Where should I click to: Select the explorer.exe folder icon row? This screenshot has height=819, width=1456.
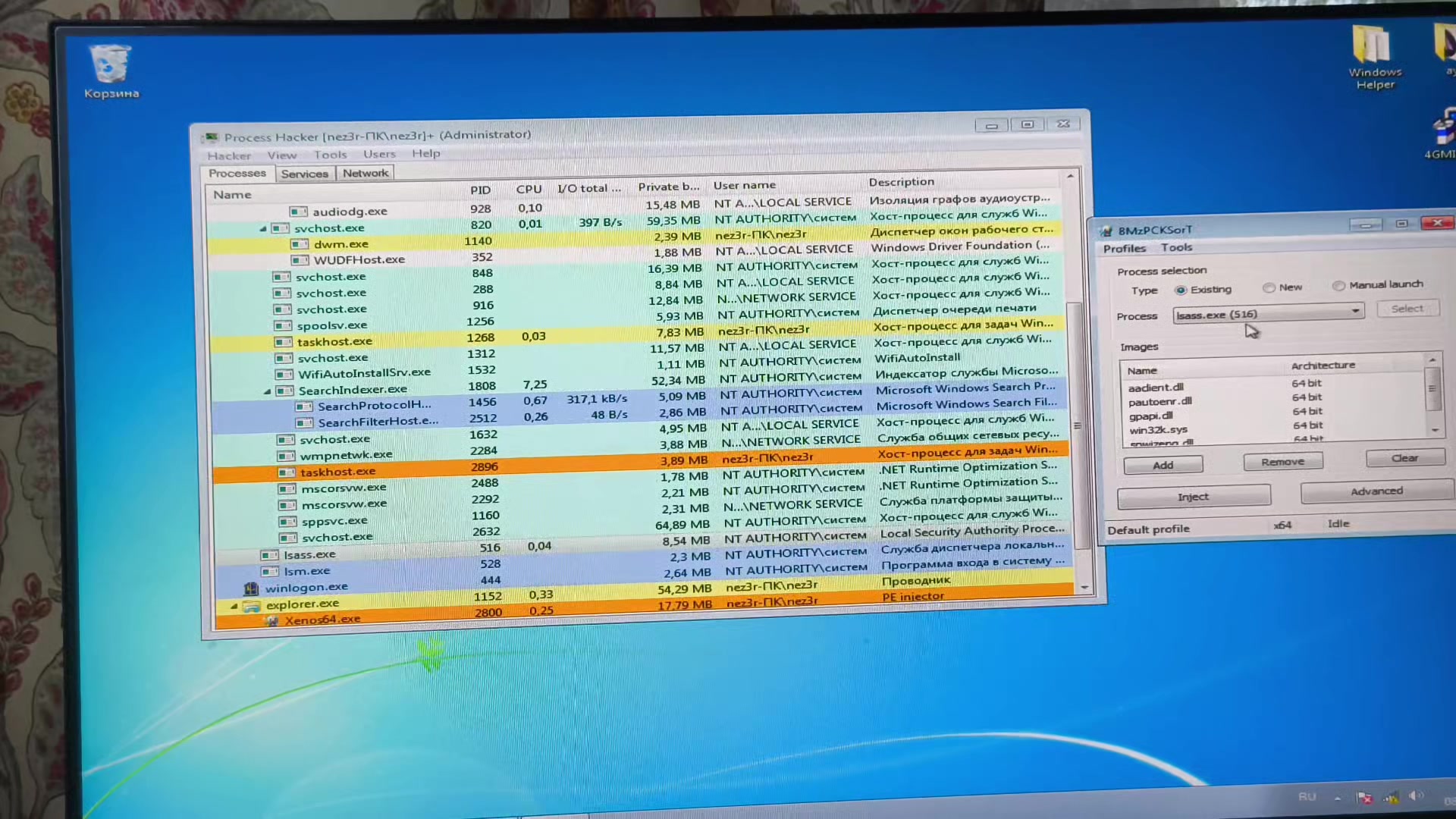[x=644, y=604]
